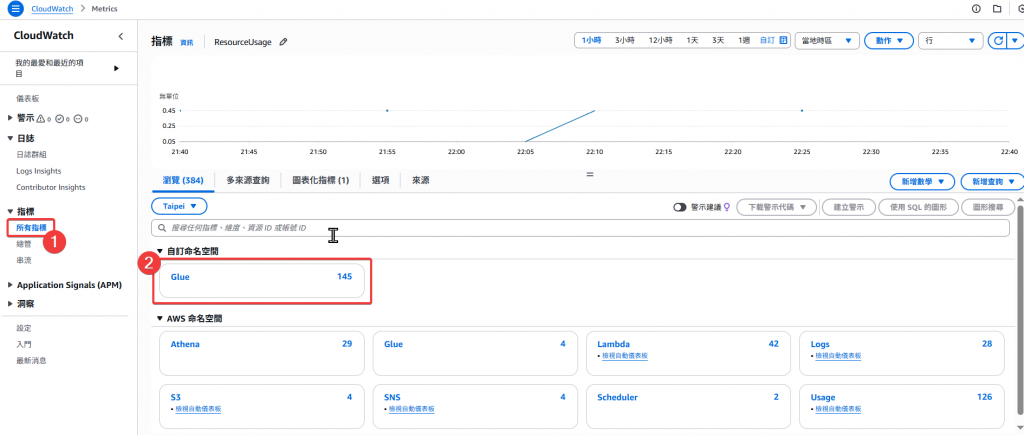The width and height of the screenshot is (1024, 435).
Task: Collapse the AWS 命名空間 section
Action: pos(160,319)
